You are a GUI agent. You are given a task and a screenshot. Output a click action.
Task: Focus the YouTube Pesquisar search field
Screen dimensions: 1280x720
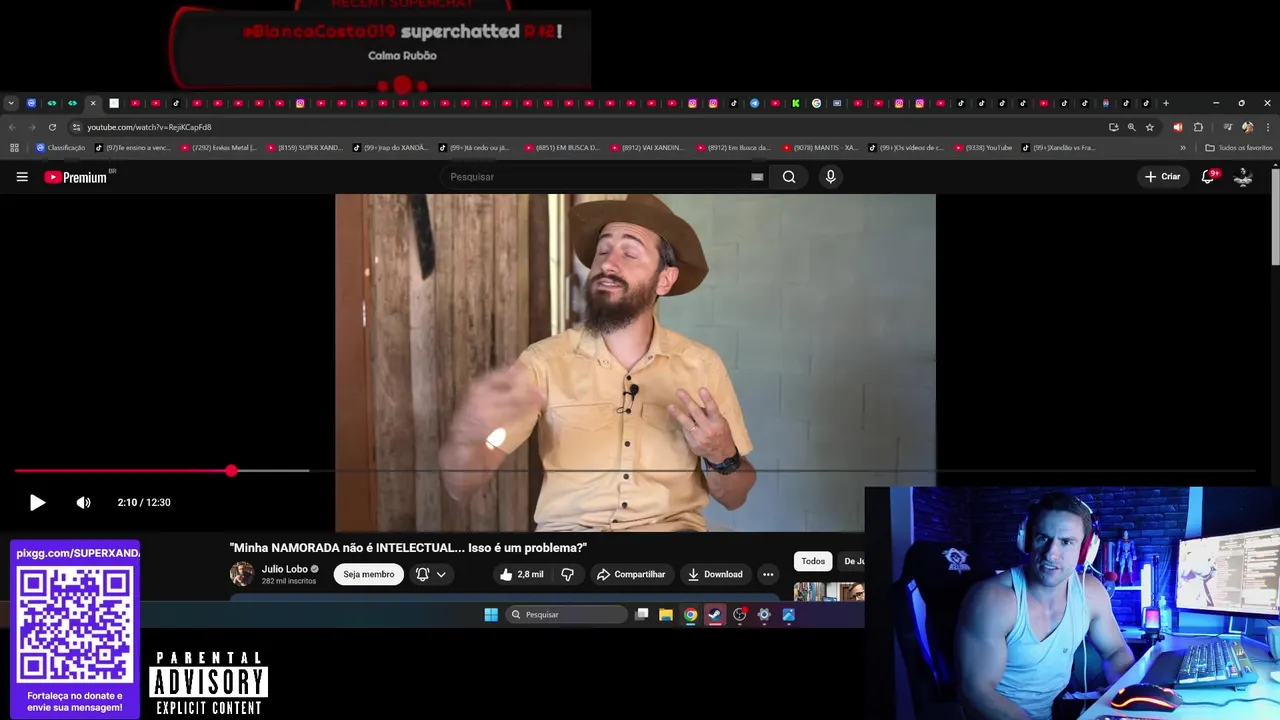(595, 177)
